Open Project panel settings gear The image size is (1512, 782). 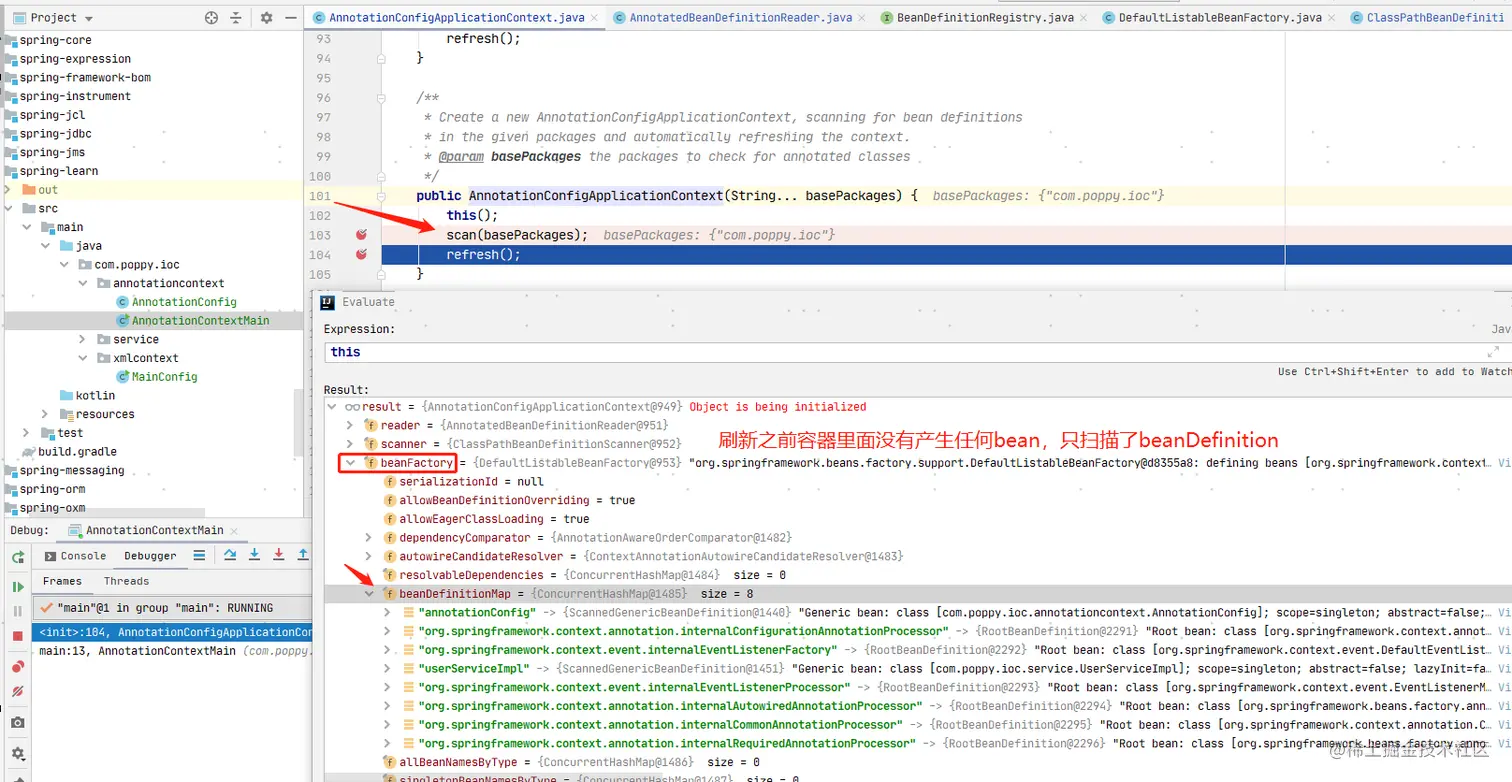tap(266, 18)
